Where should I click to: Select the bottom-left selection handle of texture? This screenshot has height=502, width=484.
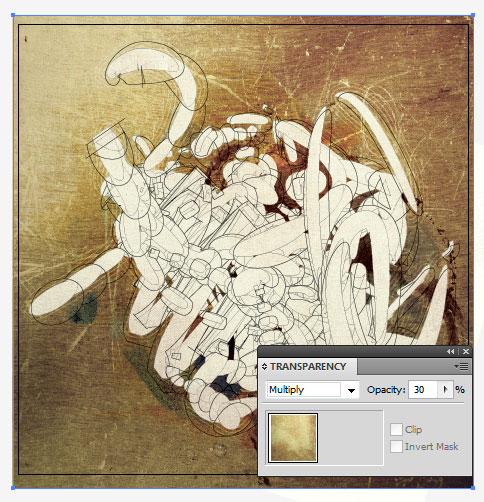tap(13, 488)
